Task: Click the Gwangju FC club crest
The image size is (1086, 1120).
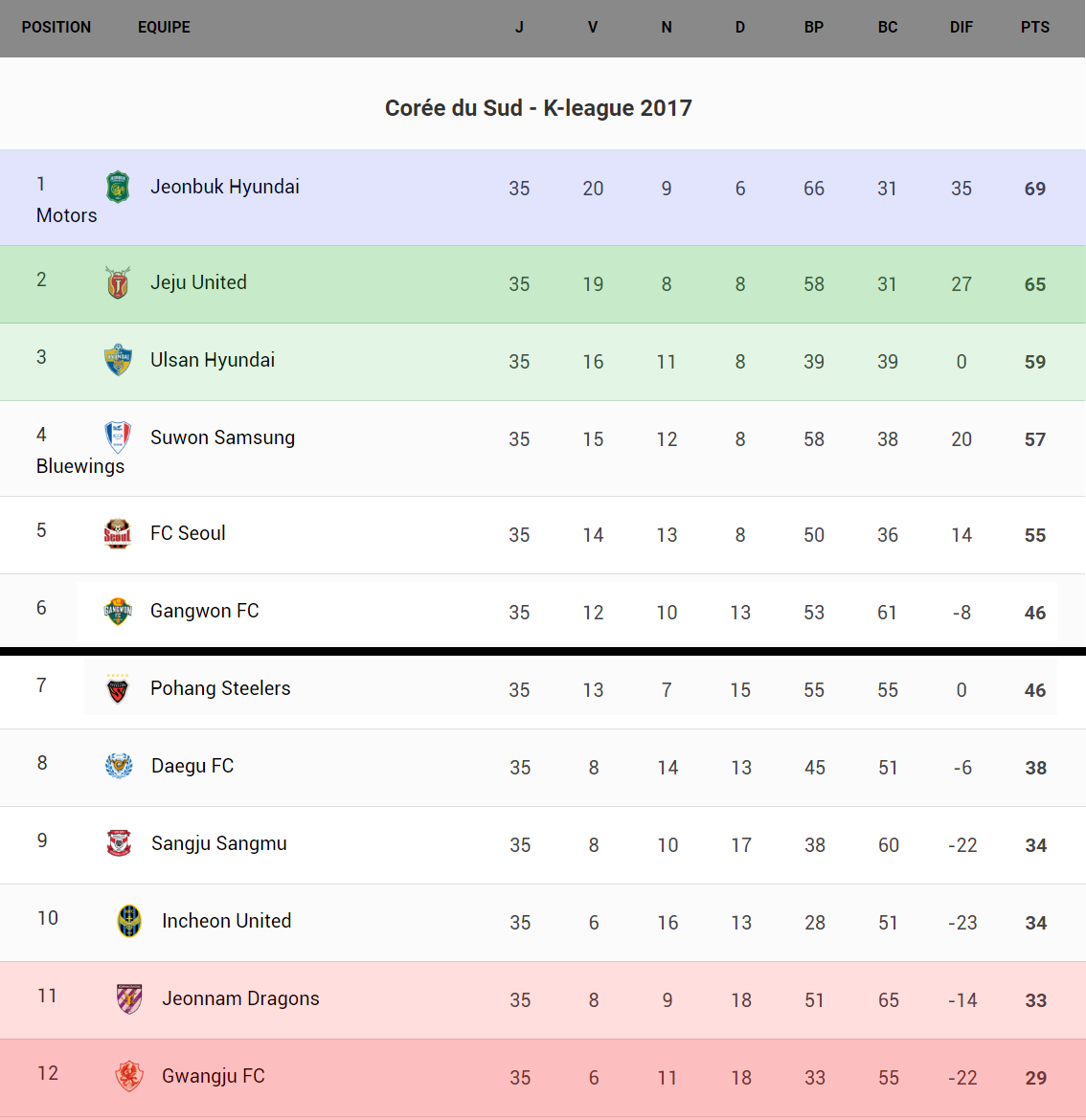Action: tap(129, 1076)
